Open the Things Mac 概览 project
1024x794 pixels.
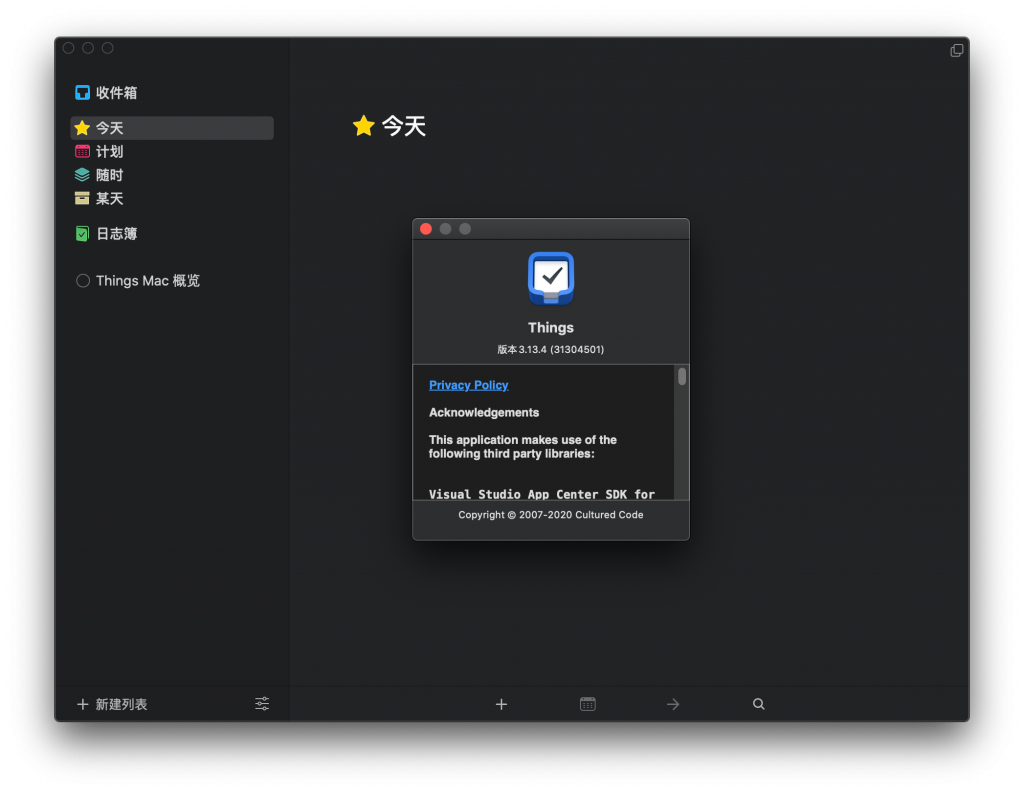tap(171, 281)
